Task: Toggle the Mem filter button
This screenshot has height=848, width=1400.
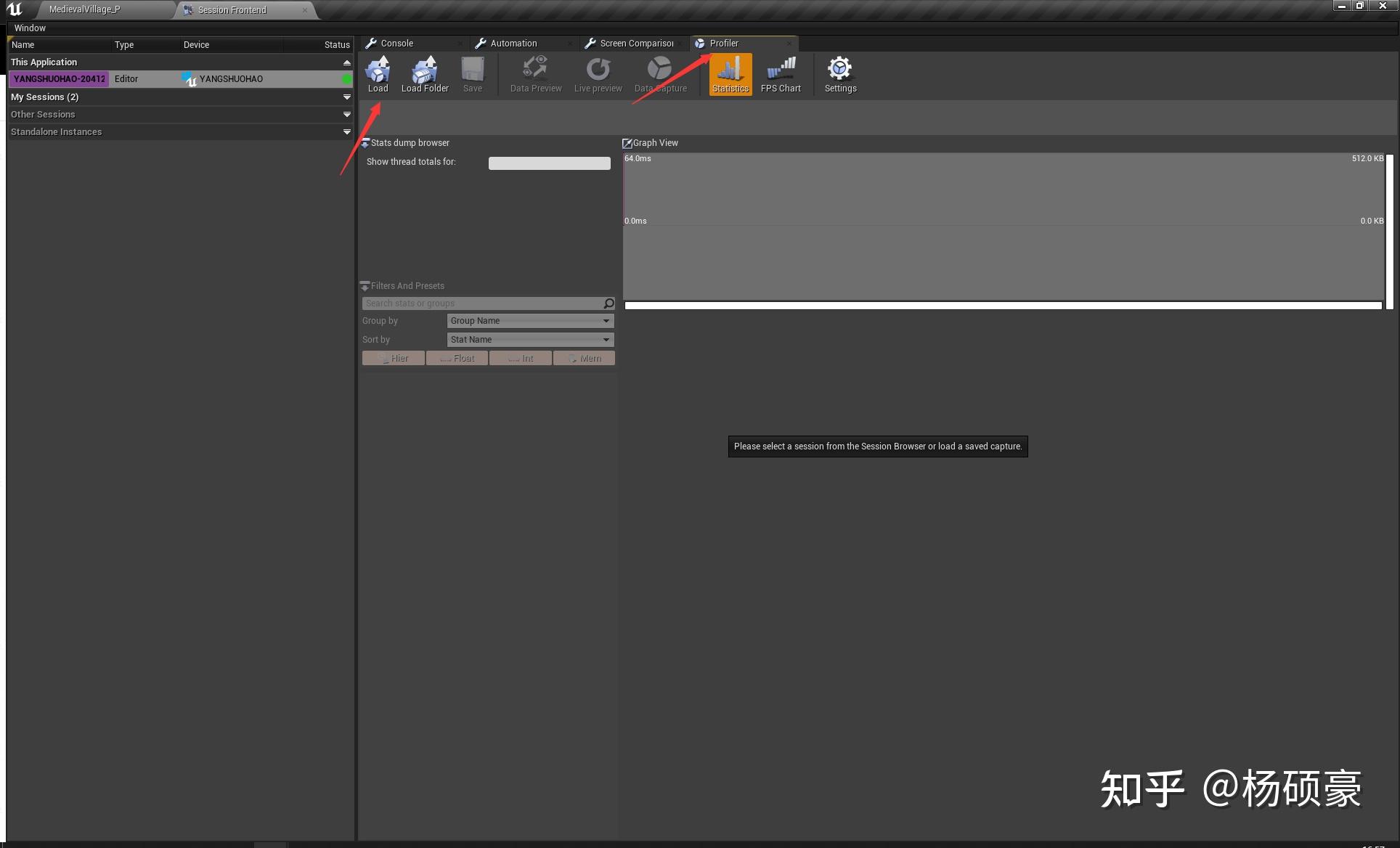Action: [584, 359]
